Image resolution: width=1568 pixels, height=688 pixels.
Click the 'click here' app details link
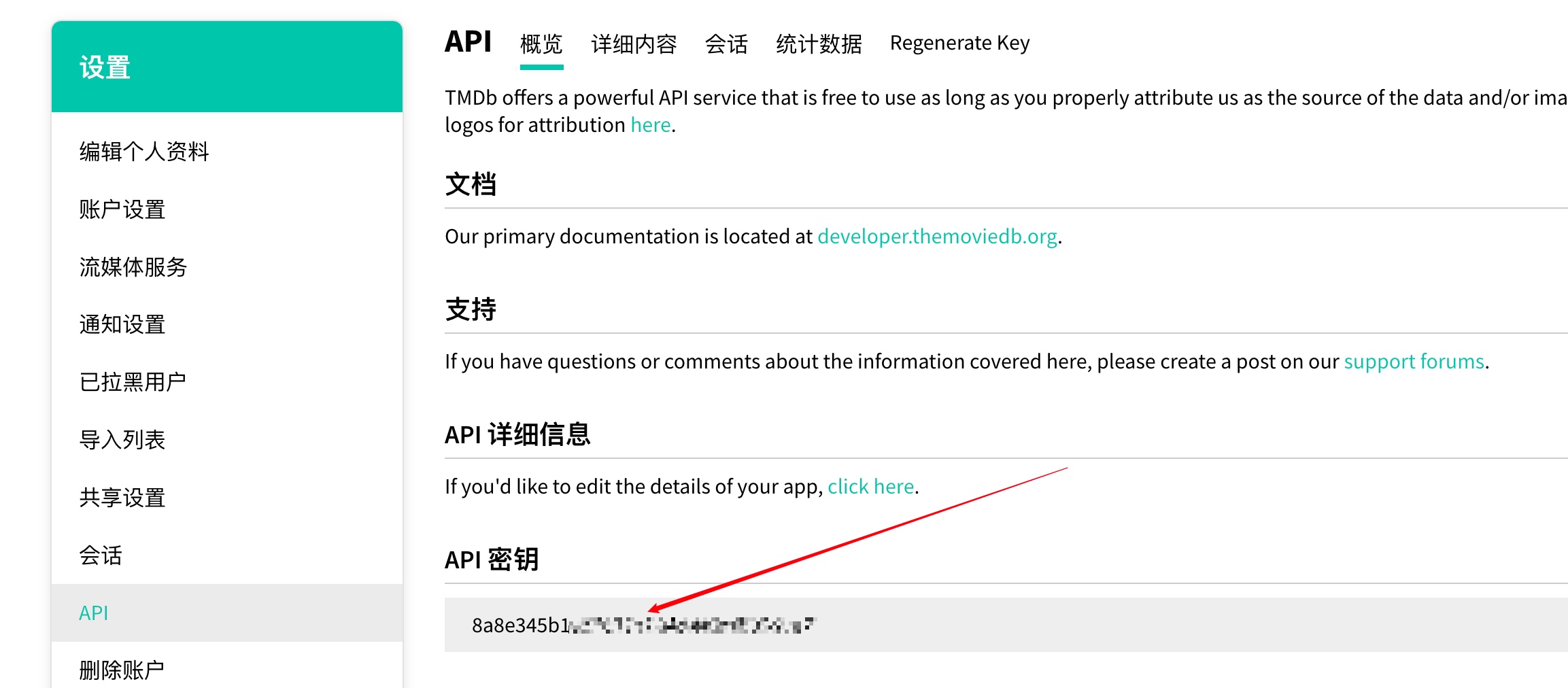(870, 487)
